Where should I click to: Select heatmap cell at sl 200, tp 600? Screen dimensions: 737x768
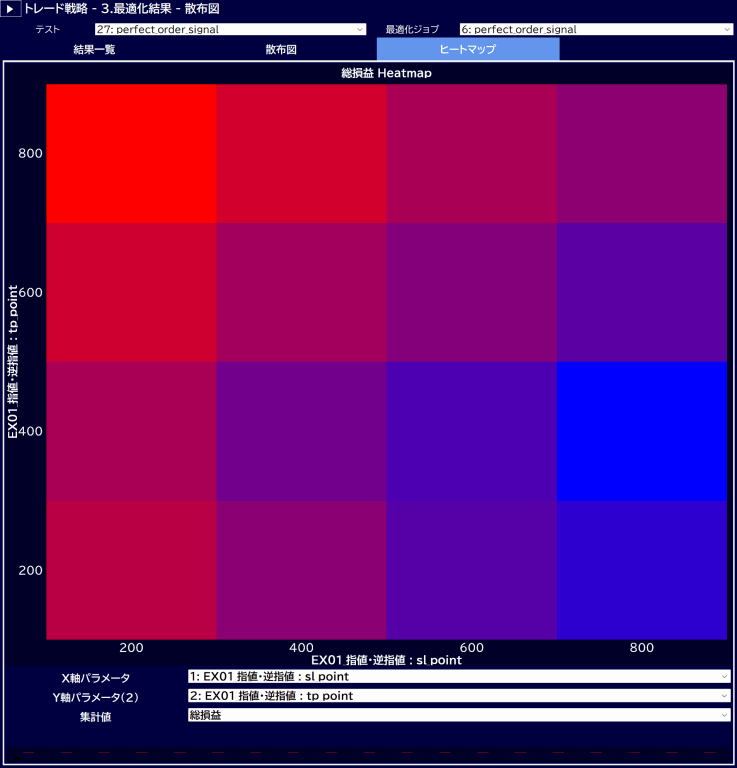(x=131, y=292)
